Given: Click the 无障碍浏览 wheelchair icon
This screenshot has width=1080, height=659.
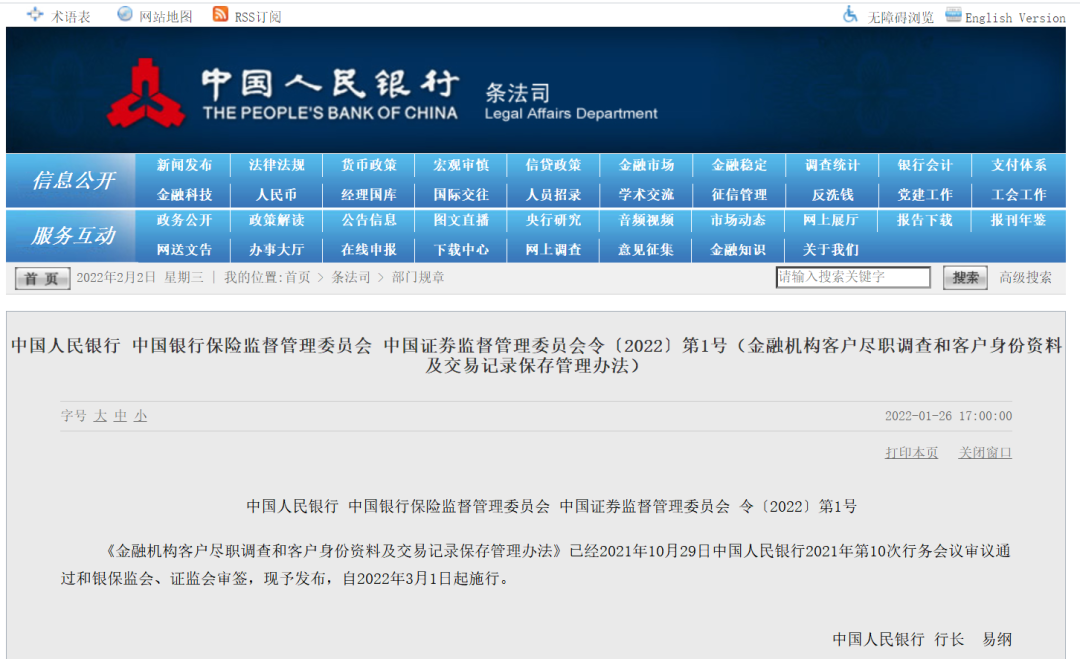Looking at the screenshot, I should (851, 14).
